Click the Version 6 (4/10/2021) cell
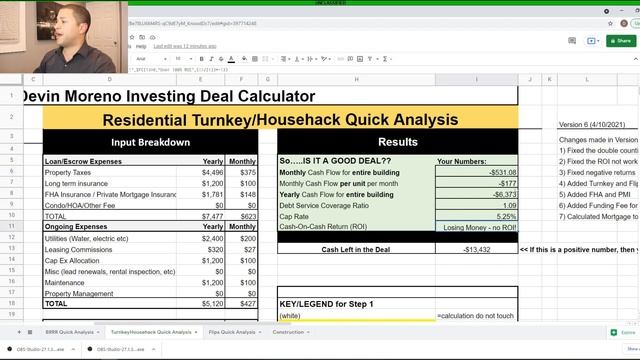Screen dimensions: 640x360 click(x=591, y=124)
